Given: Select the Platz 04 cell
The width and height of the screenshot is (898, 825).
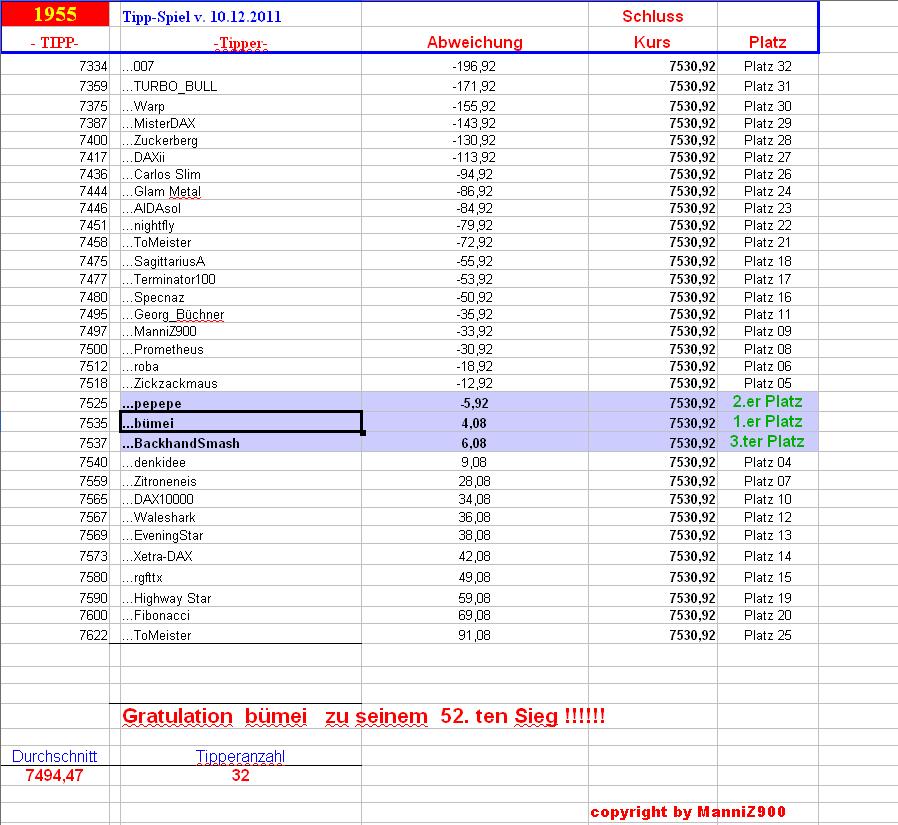Looking at the screenshot, I should tap(767, 462).
